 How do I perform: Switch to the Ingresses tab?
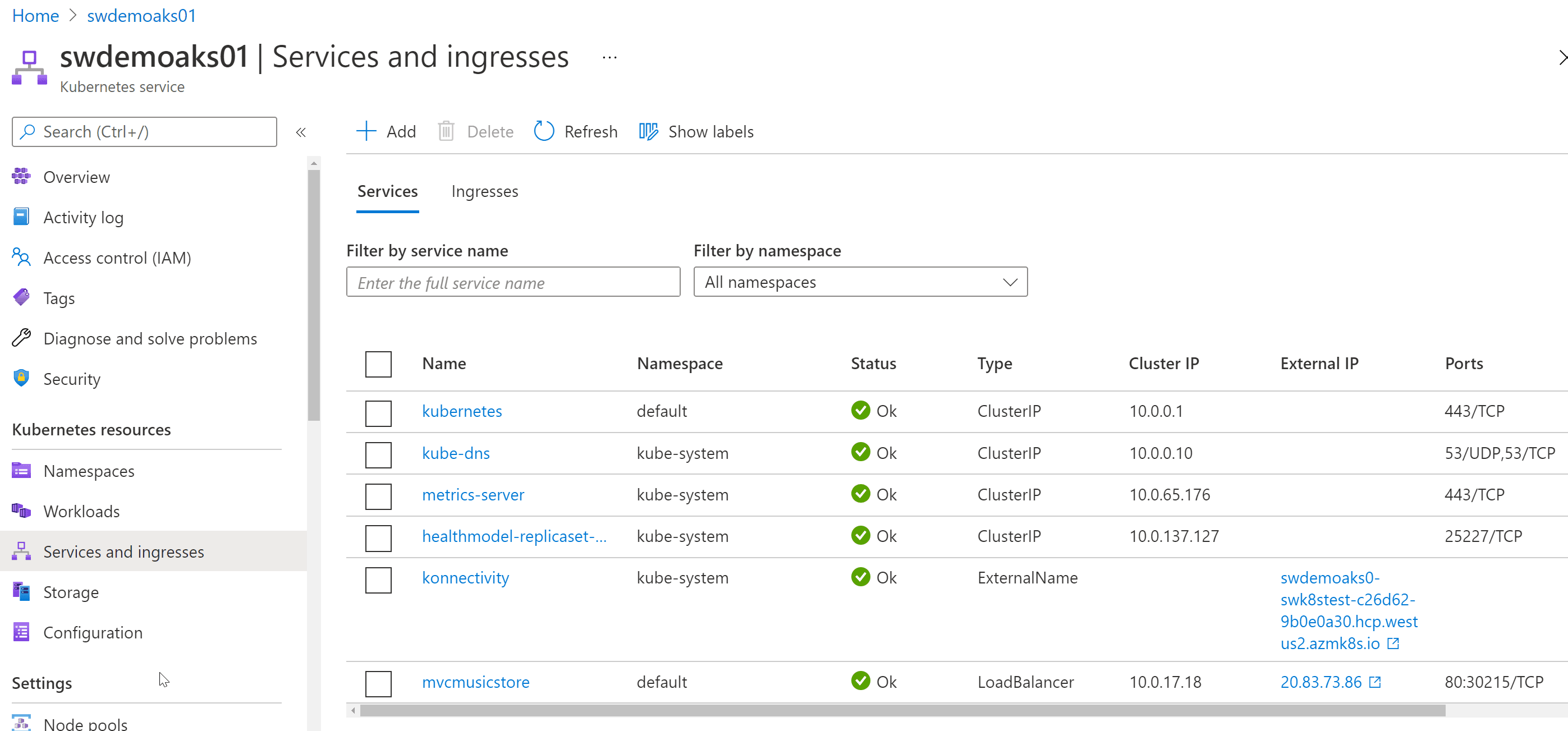484,191
